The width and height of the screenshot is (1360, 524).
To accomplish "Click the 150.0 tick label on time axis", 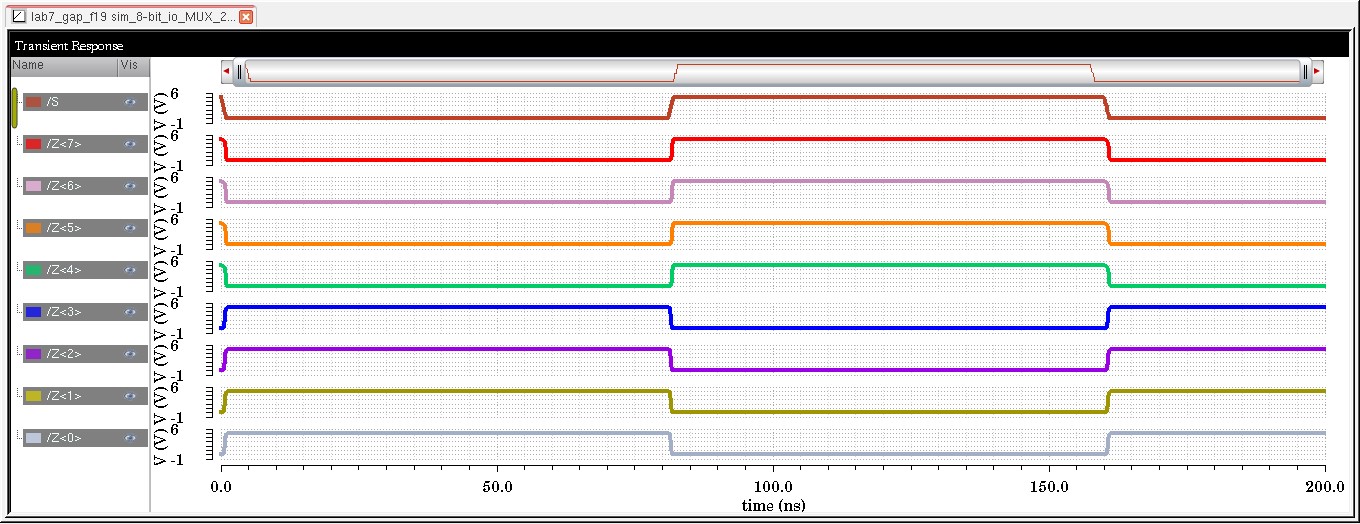I will (1049, 489).
